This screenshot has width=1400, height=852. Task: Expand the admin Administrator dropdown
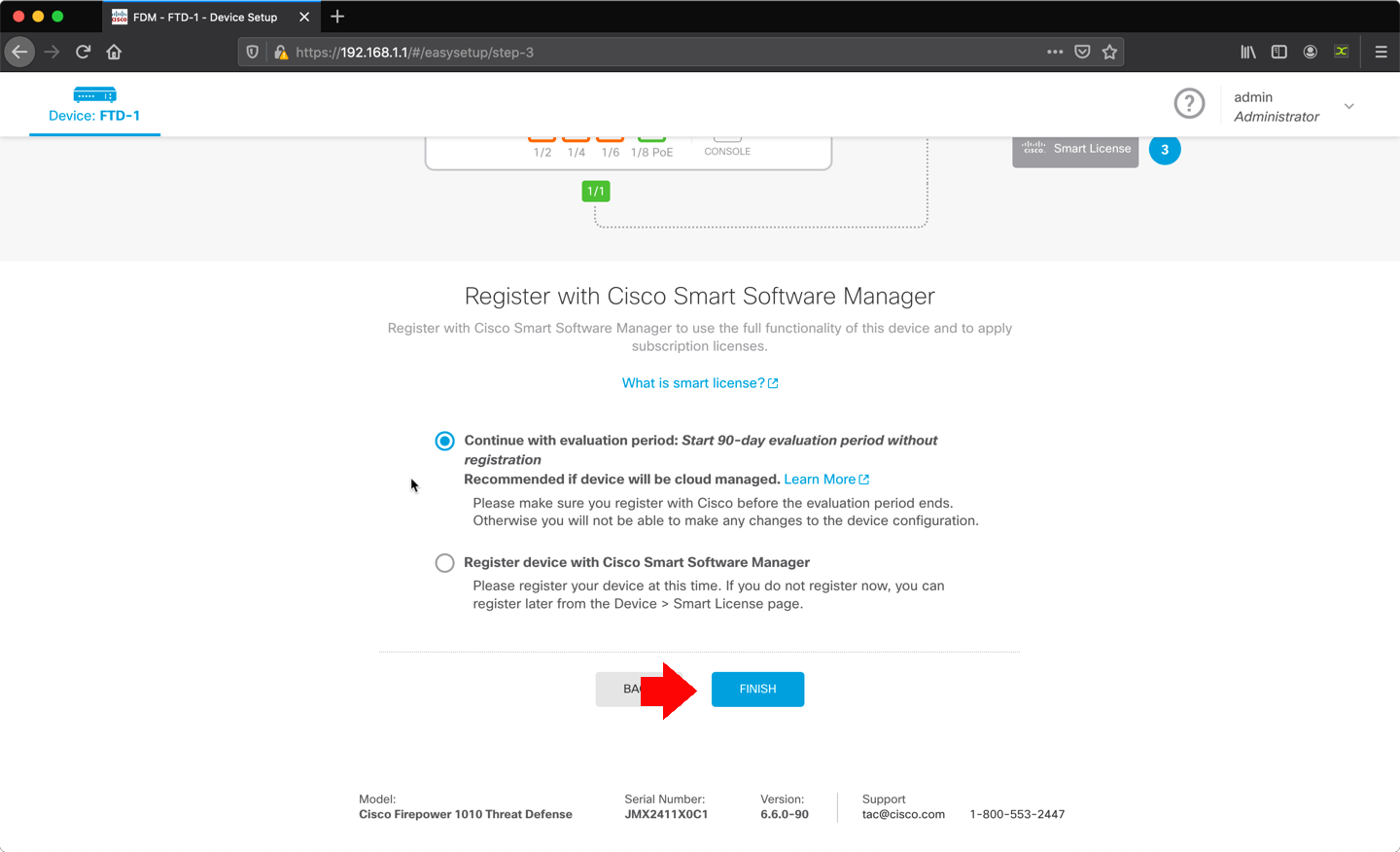tap(1348, 105)
